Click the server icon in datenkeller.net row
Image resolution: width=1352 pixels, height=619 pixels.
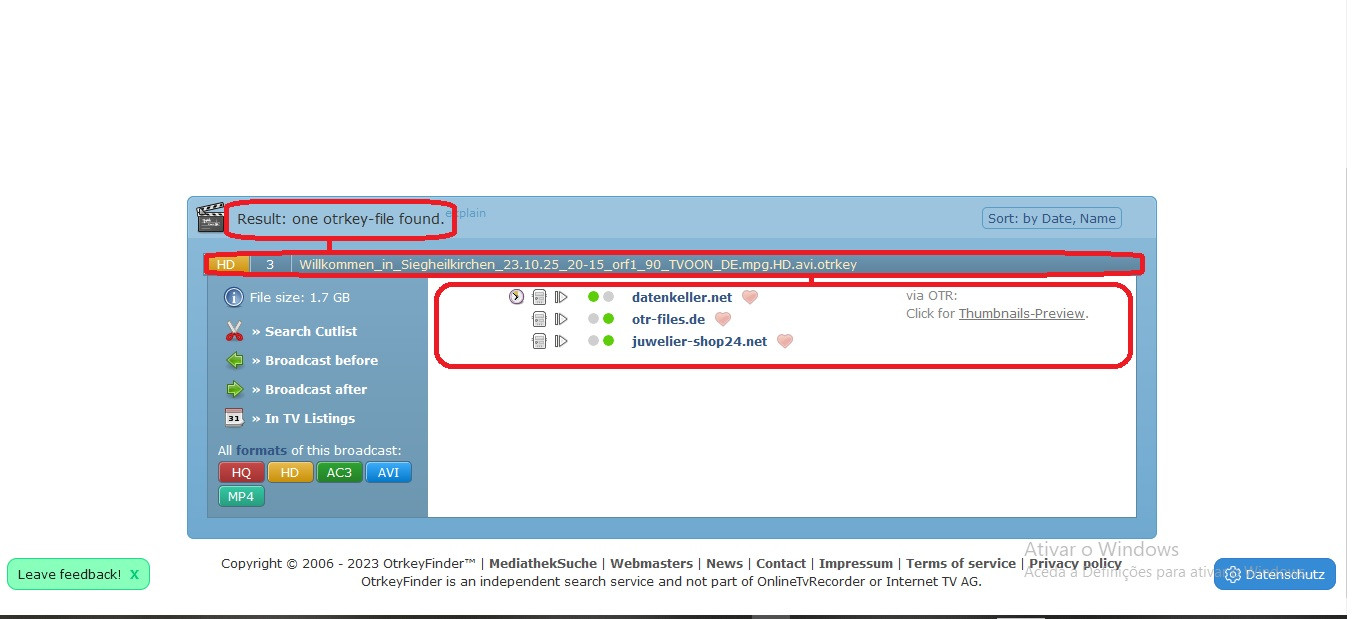click(x=539, y=297)
